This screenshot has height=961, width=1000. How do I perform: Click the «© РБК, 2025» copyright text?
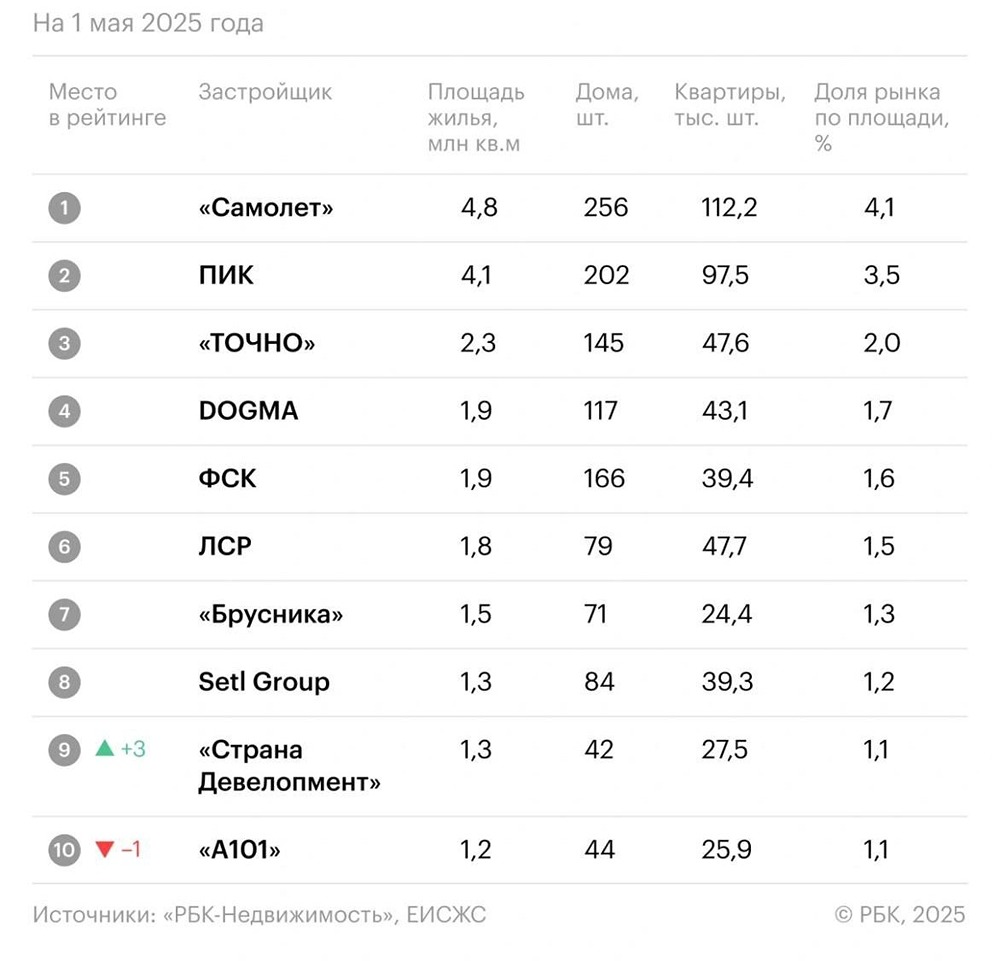900,914
